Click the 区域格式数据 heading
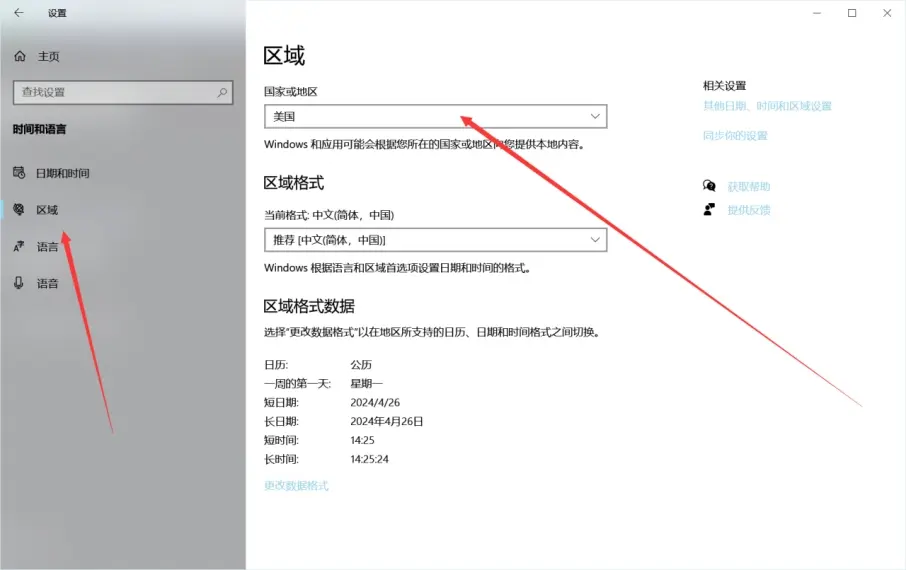This screenshot has height=570, width=906. [309, 306]
